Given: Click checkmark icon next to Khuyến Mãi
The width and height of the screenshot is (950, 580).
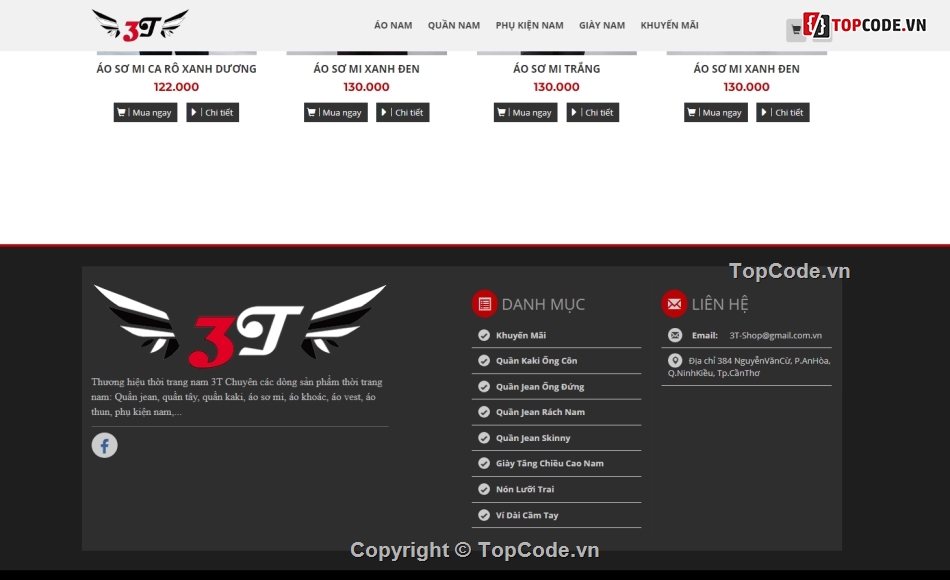Looking at the screenshot, I should [484, 336].
